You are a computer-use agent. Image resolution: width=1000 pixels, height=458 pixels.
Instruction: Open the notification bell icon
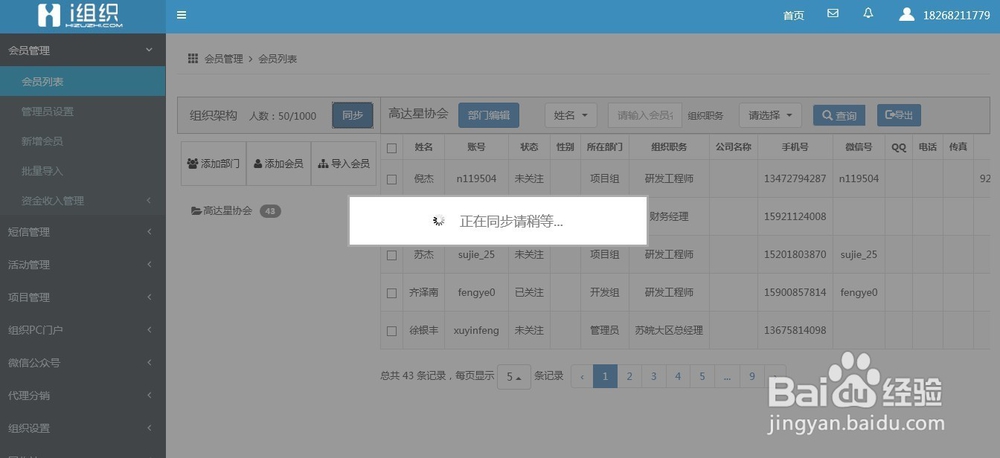[x=868, y=13]
